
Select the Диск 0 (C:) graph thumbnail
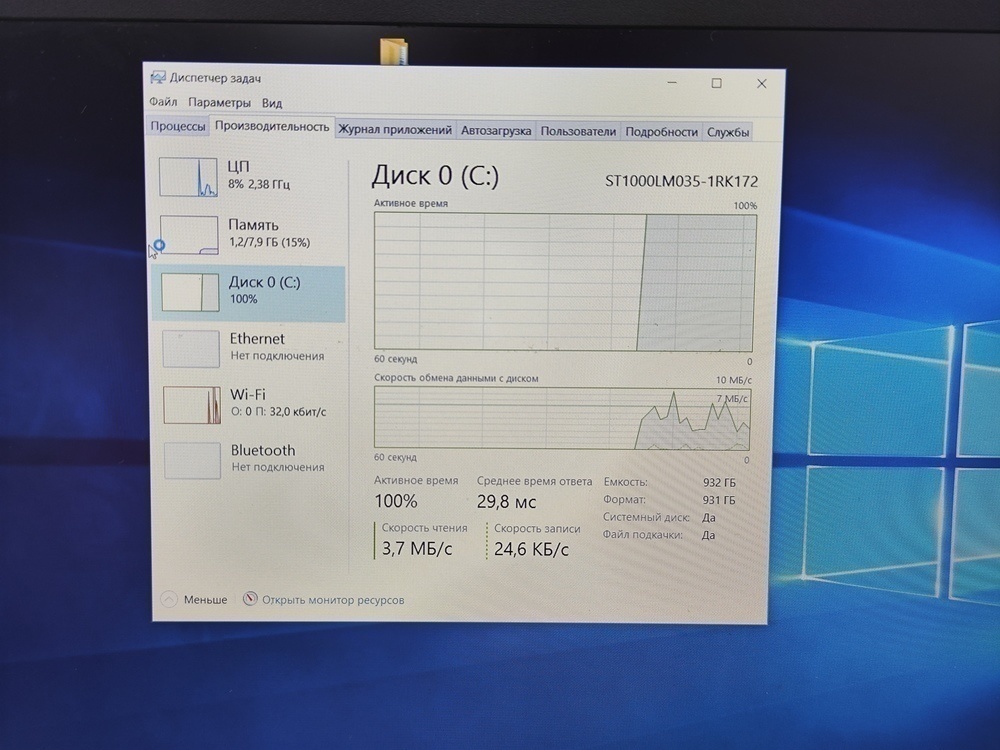[x=190, y=292]
